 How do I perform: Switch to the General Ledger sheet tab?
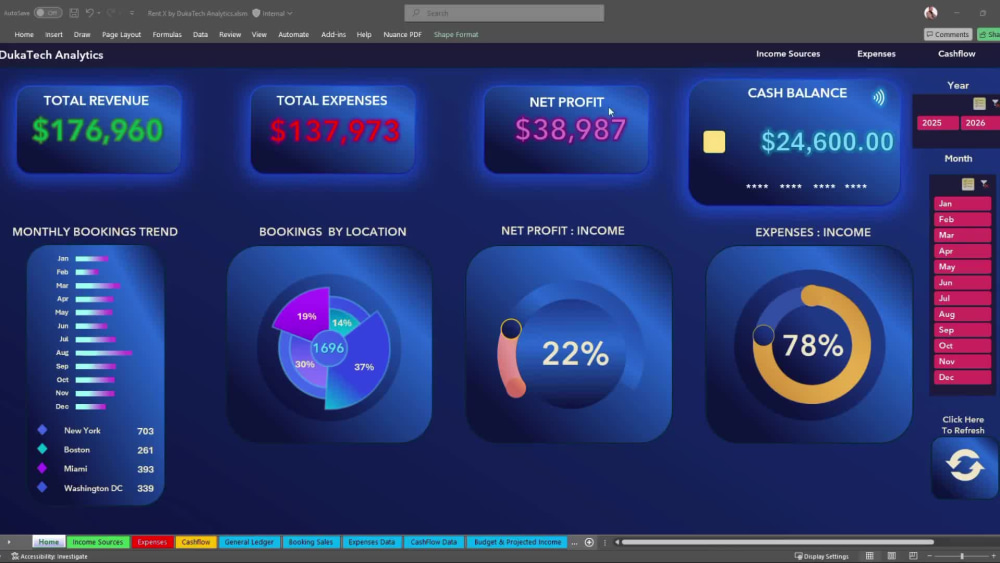(x=249, y=542)
